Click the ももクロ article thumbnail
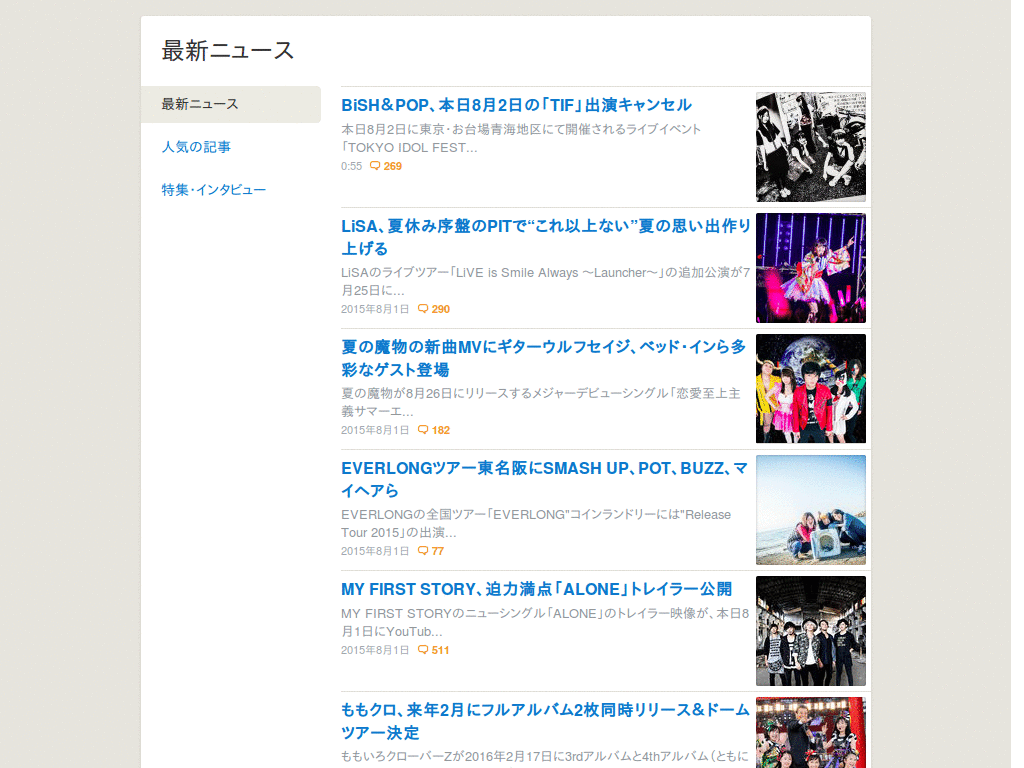This screenshot has width=1024, height=768. tap(810, 733)
